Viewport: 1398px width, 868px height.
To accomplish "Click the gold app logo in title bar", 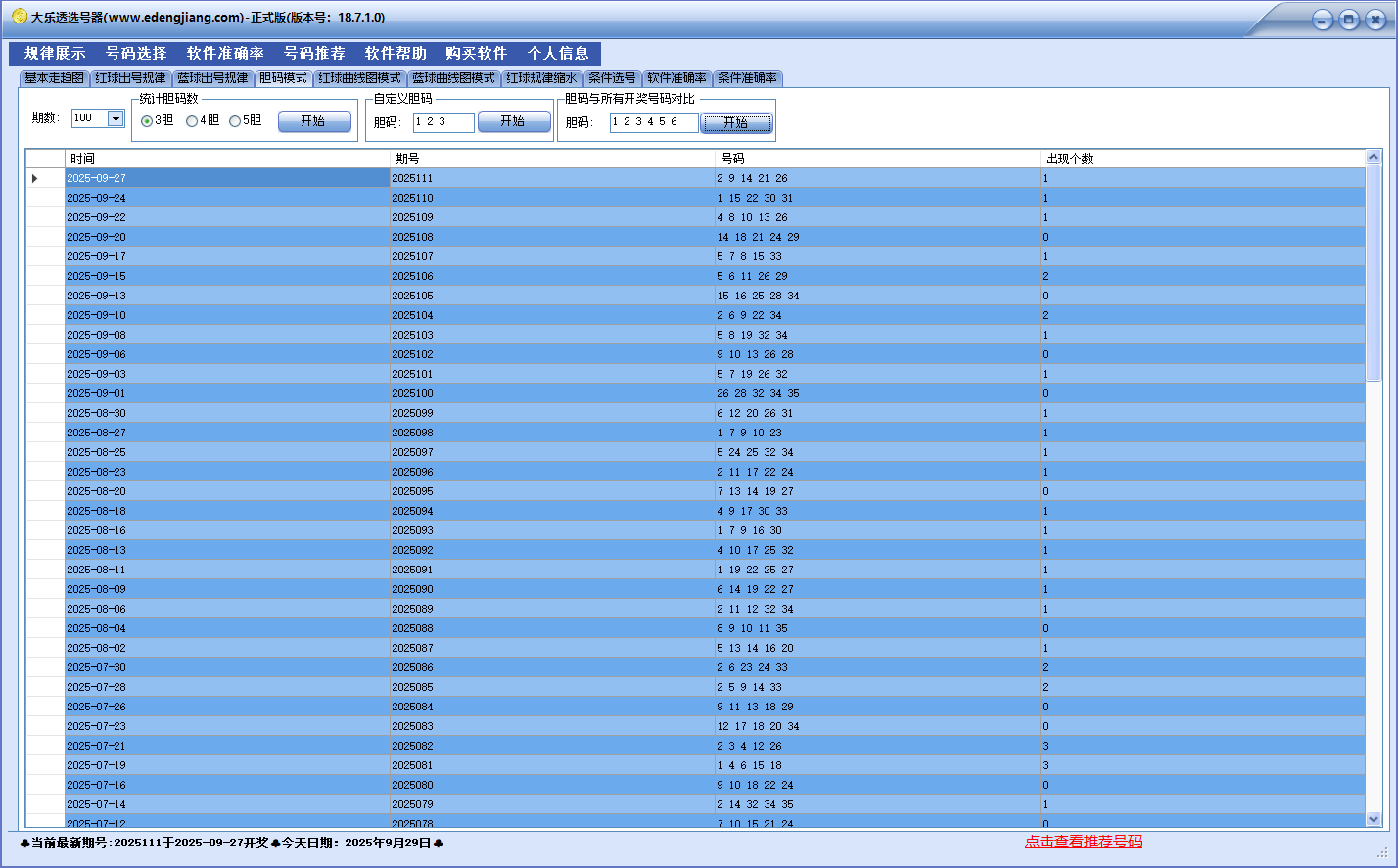I will [19, 17].
